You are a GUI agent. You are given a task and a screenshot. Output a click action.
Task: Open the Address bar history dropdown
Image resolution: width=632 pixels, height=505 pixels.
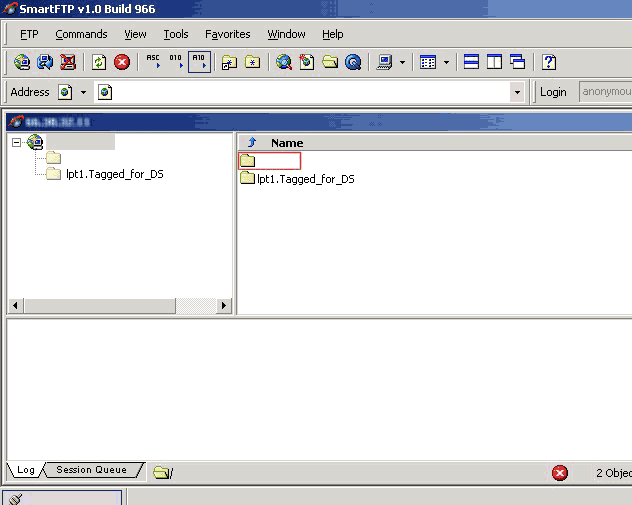[517, 92]
